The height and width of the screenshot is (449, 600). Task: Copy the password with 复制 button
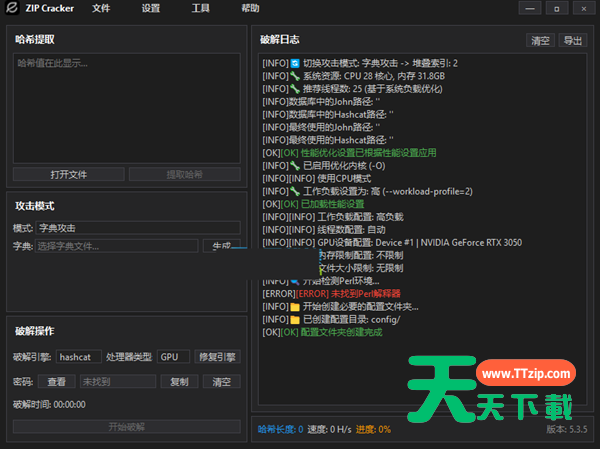(x=178, y=382)
